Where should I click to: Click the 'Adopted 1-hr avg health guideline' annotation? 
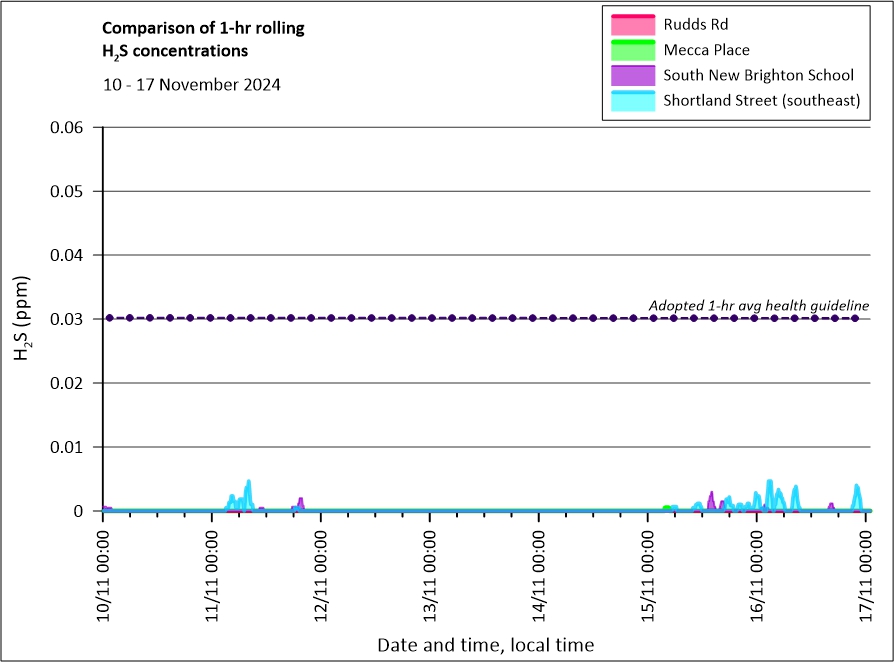(758, 305)
